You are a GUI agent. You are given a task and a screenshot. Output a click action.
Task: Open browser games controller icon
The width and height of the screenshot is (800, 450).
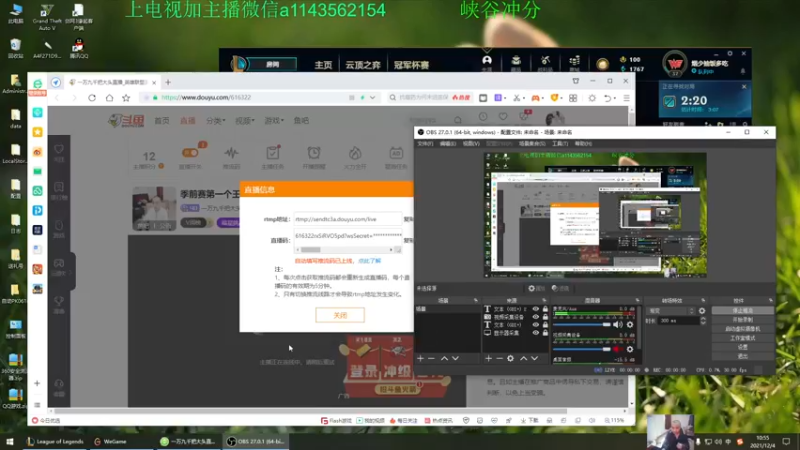535,97
